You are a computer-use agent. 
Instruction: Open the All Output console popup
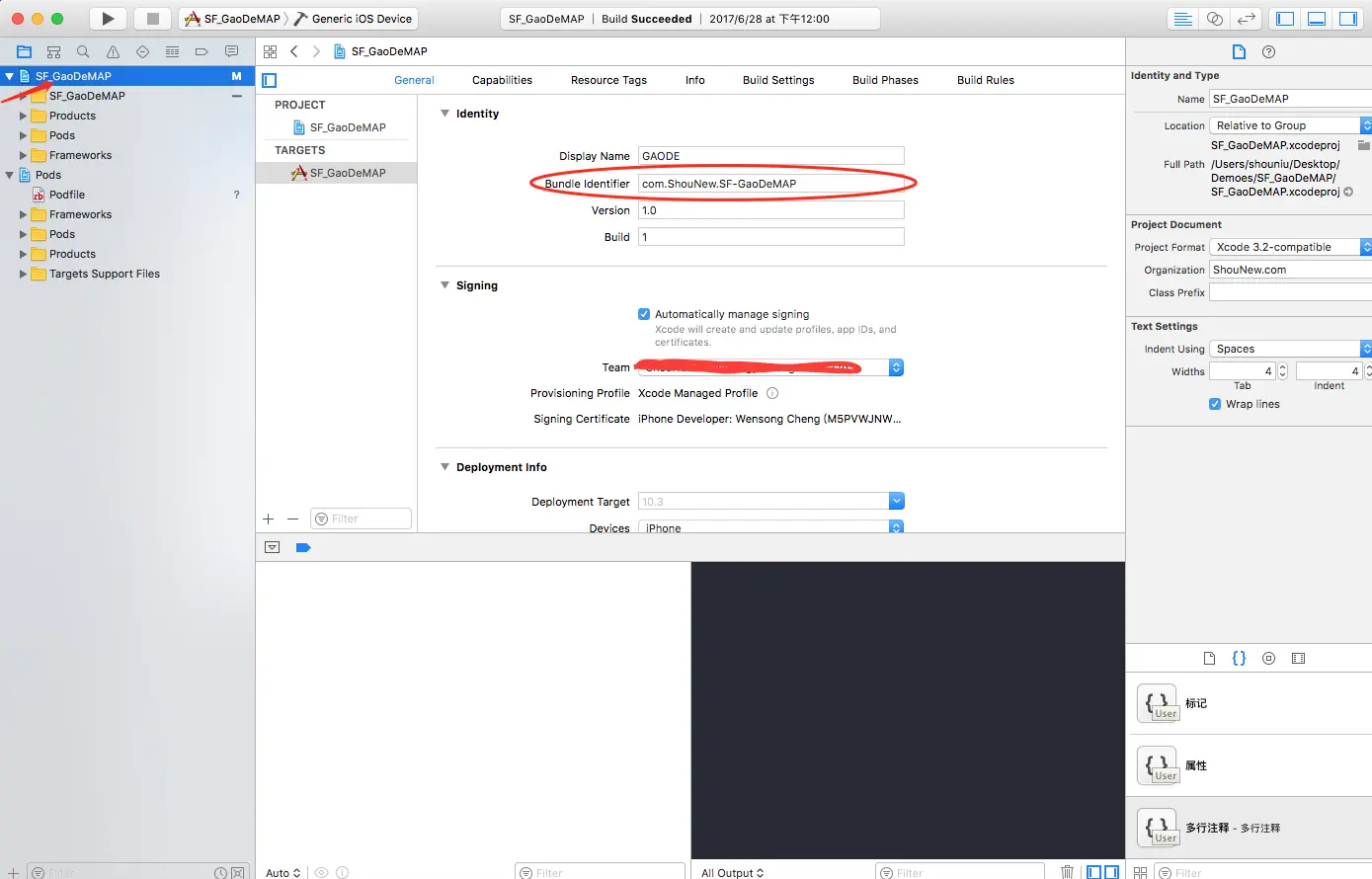click(732, 873)
